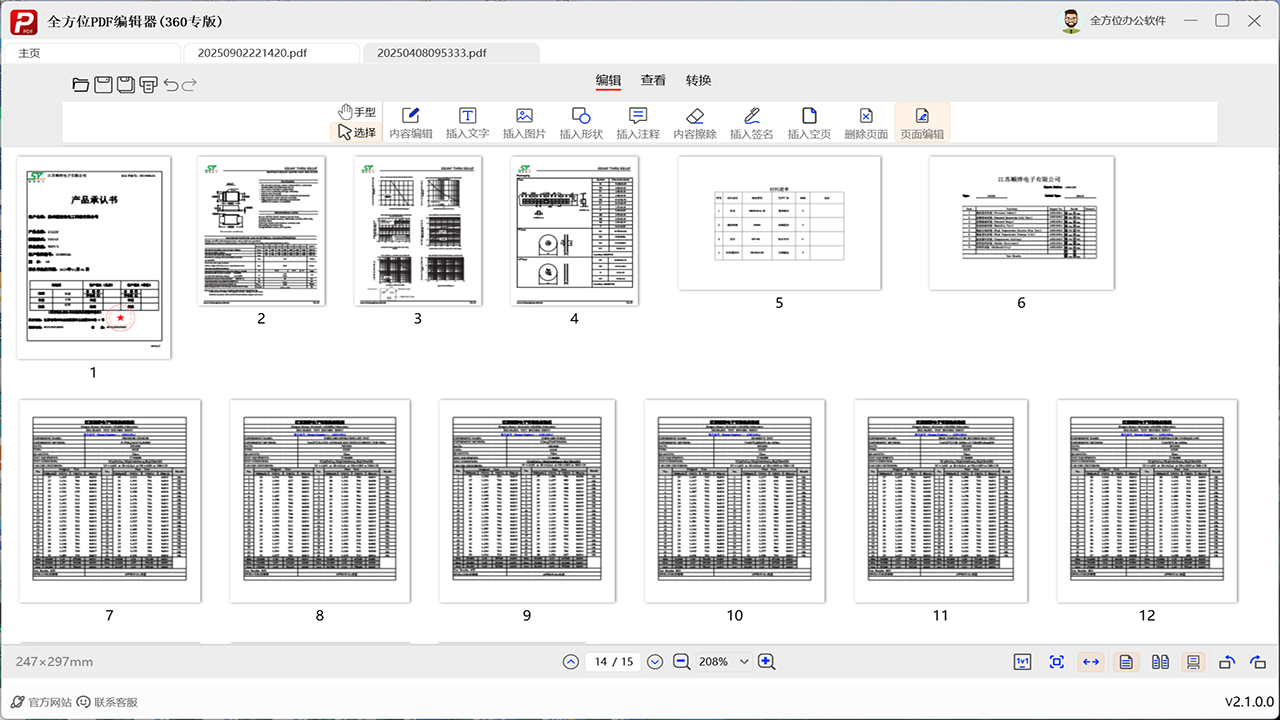Viewport: 1280px width, 720px height.
Task: Click the previous page up chevron
Action: [x=571, y=661]
